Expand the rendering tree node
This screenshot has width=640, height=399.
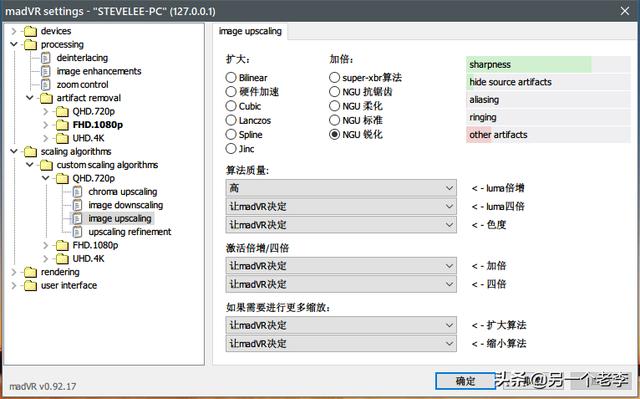tap(14, 272)
